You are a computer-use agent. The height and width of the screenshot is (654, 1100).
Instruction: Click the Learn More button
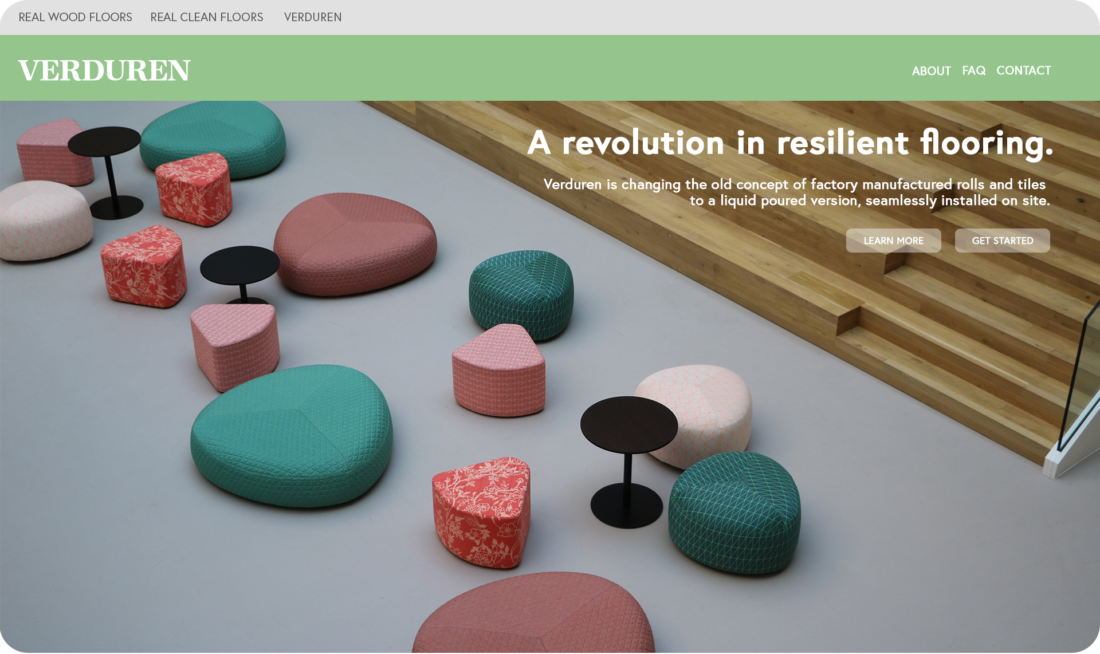(893, 241)
